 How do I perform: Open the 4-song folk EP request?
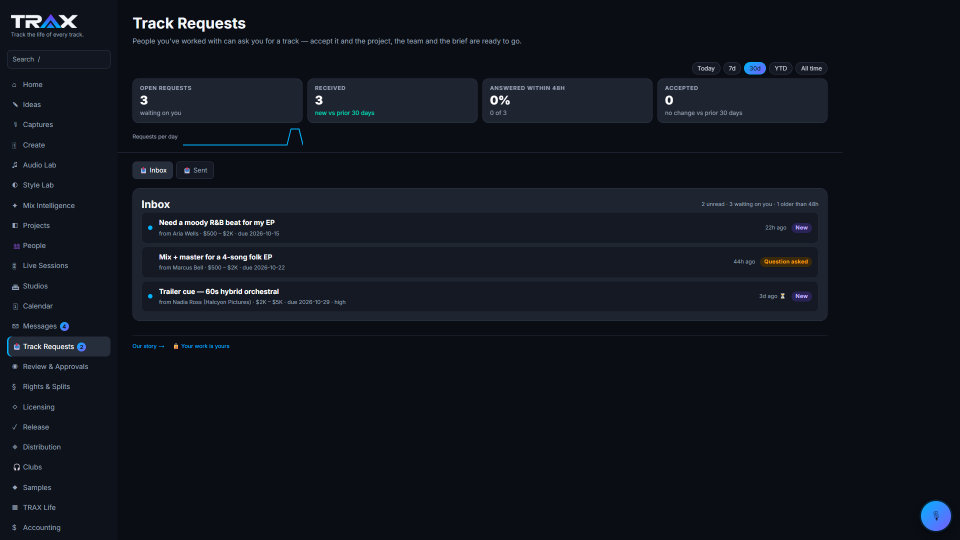coord(479,262)
